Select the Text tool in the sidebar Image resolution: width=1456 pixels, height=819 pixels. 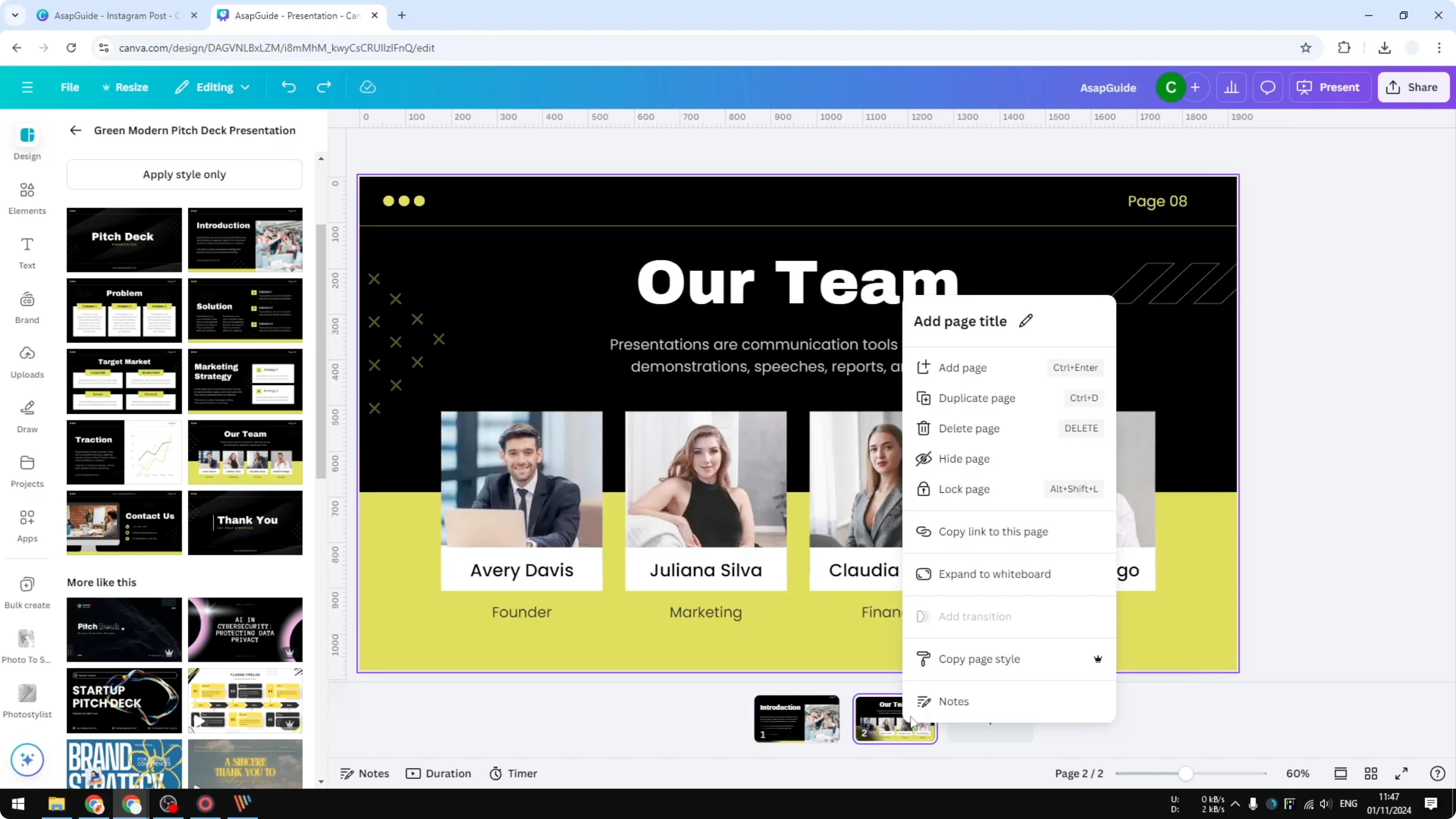[27, 253]
